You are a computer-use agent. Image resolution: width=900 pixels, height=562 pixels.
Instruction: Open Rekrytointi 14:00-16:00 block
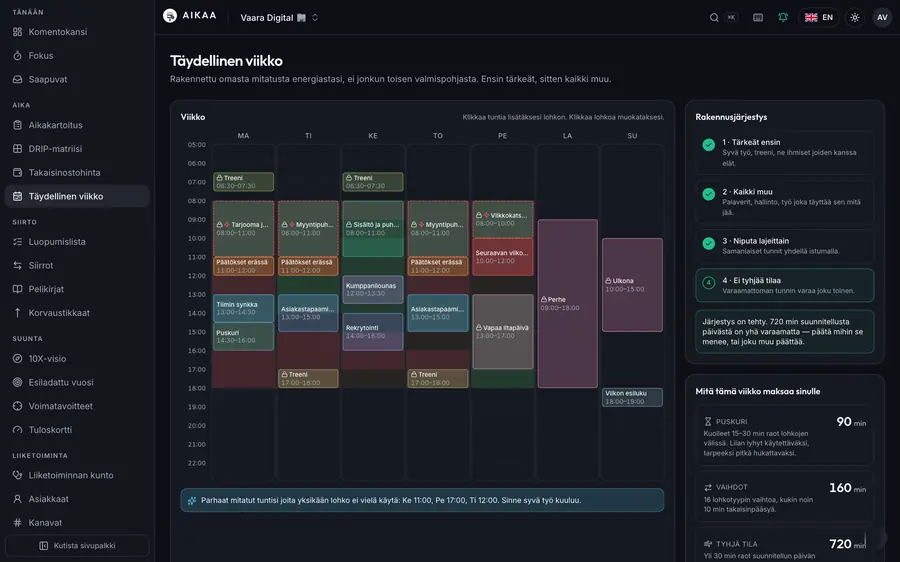point(373,332)
